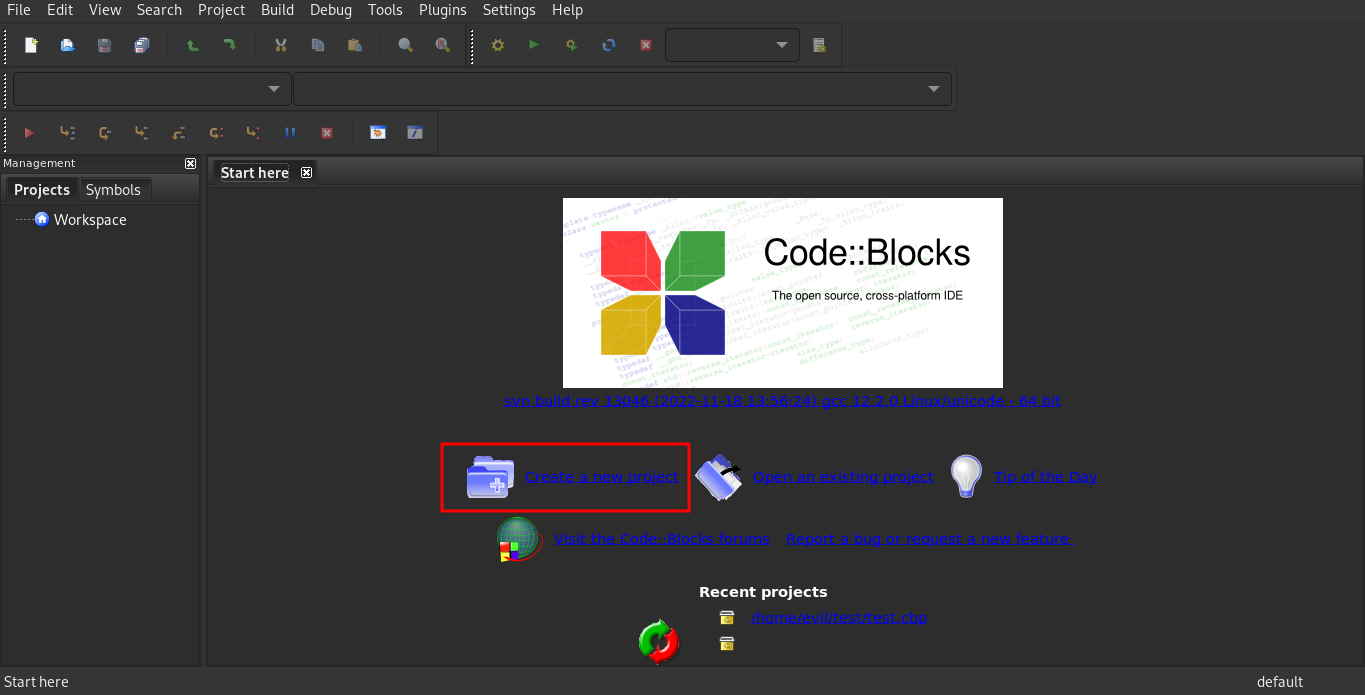Open the Plugins menu
This screenshot has height=695, width=1365.
(442, 10)
